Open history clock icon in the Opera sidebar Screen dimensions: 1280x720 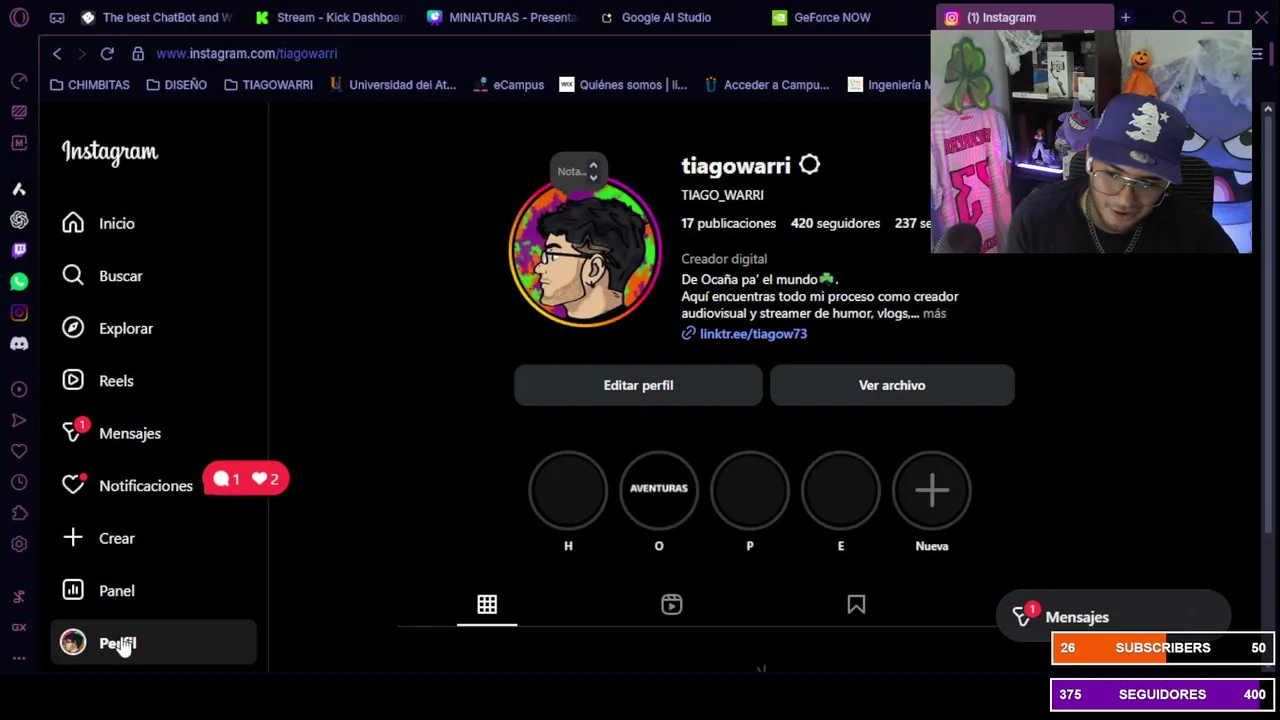[x=19, y=482]
